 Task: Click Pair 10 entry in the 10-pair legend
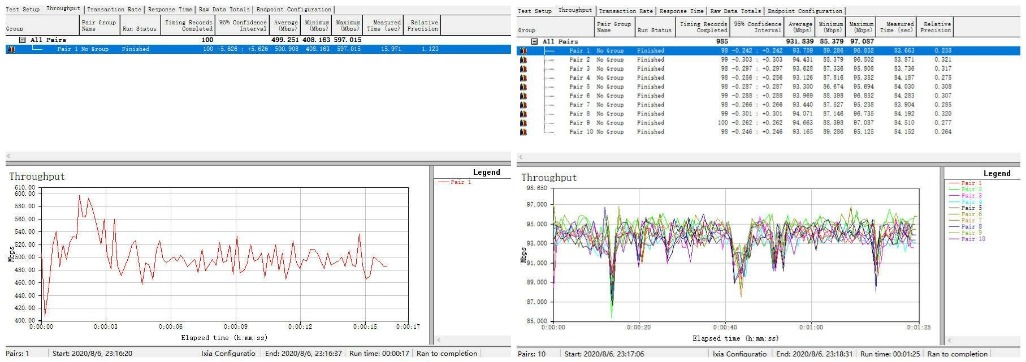click(968, 239)
